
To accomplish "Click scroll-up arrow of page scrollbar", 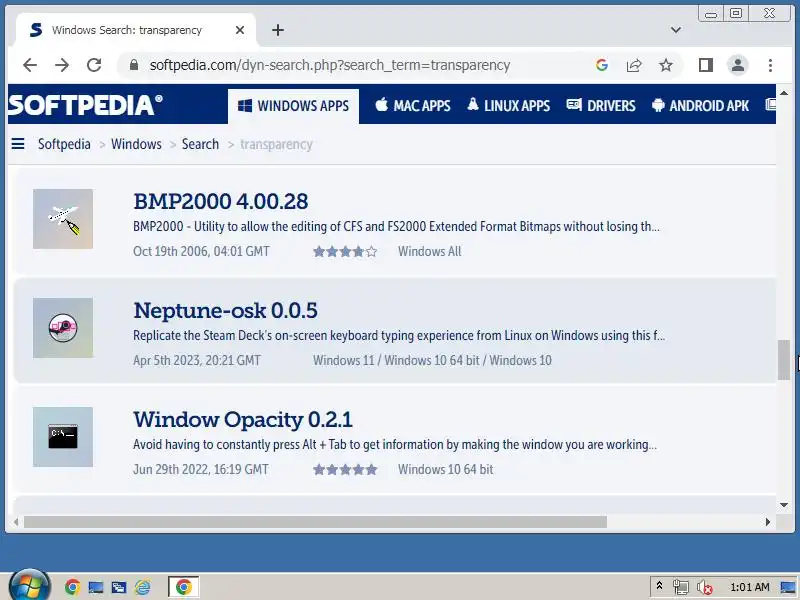I will click(784, 93).
